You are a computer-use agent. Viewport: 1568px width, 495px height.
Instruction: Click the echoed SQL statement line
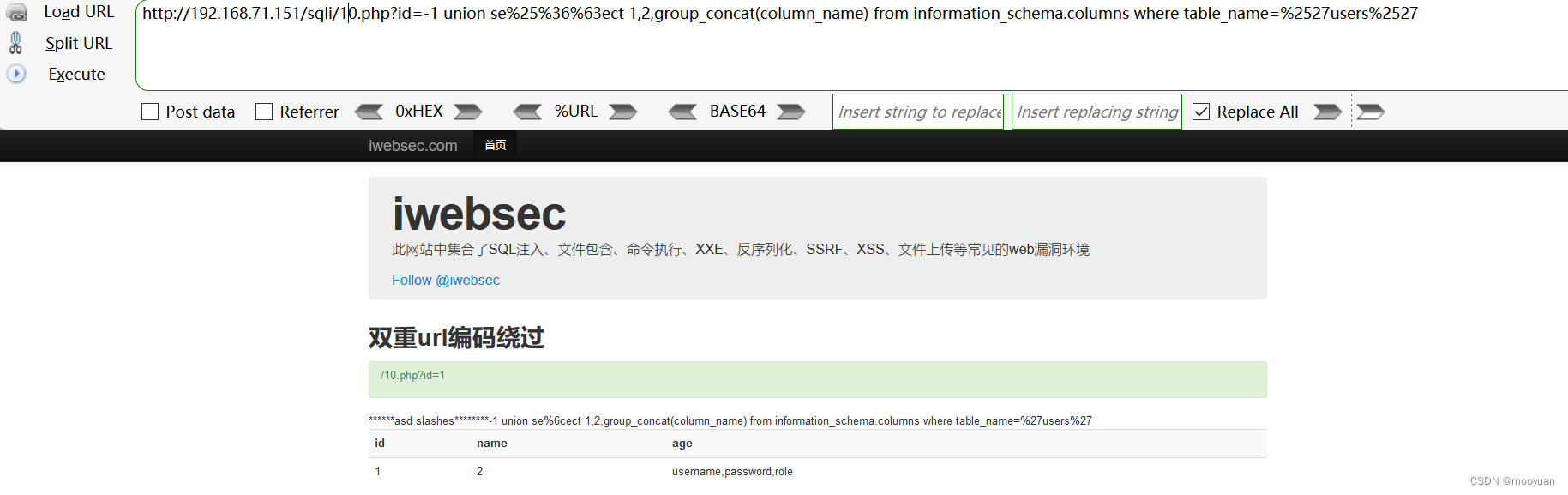[730, 420]
